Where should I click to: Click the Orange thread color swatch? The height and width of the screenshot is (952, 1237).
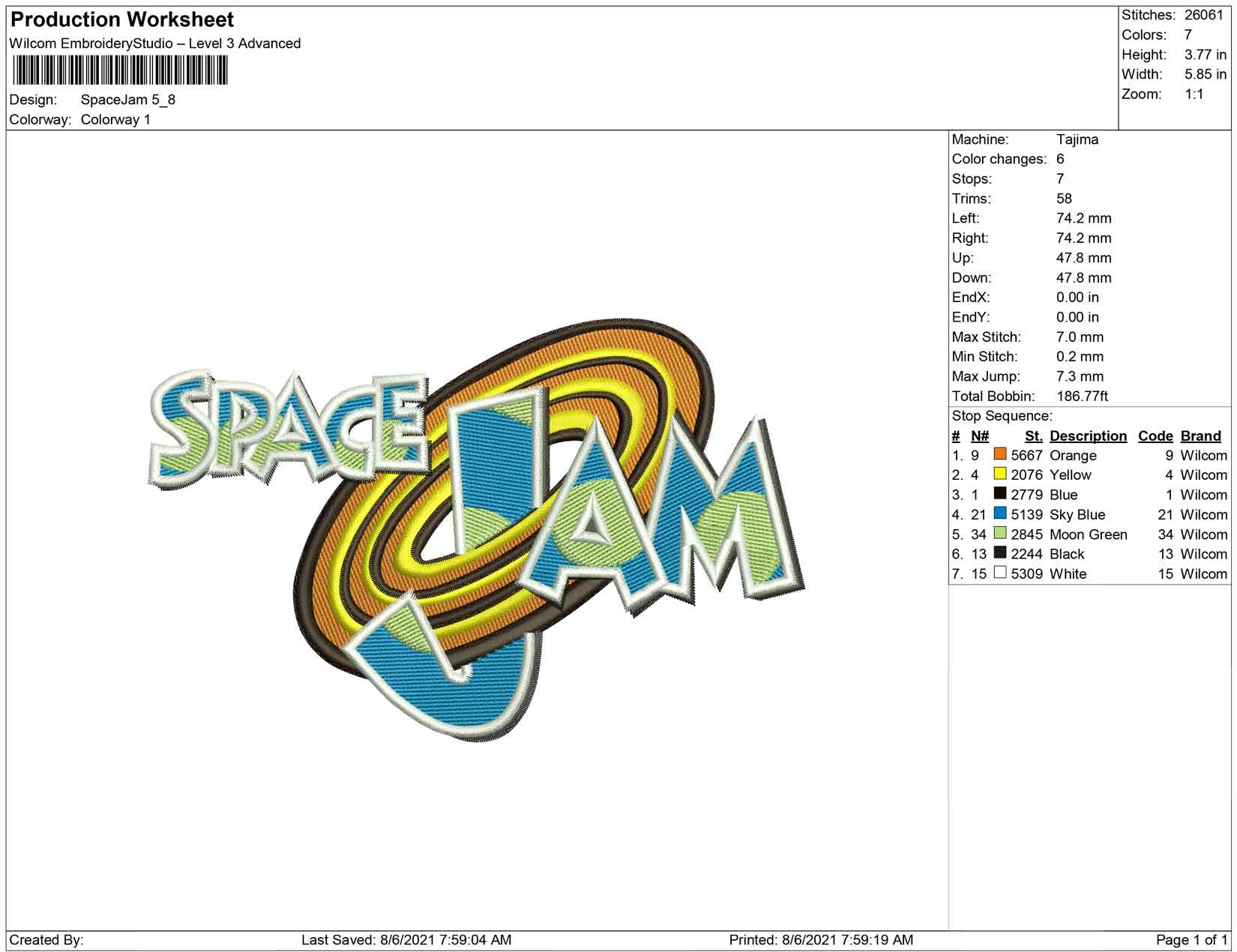[x=999, y=454]
